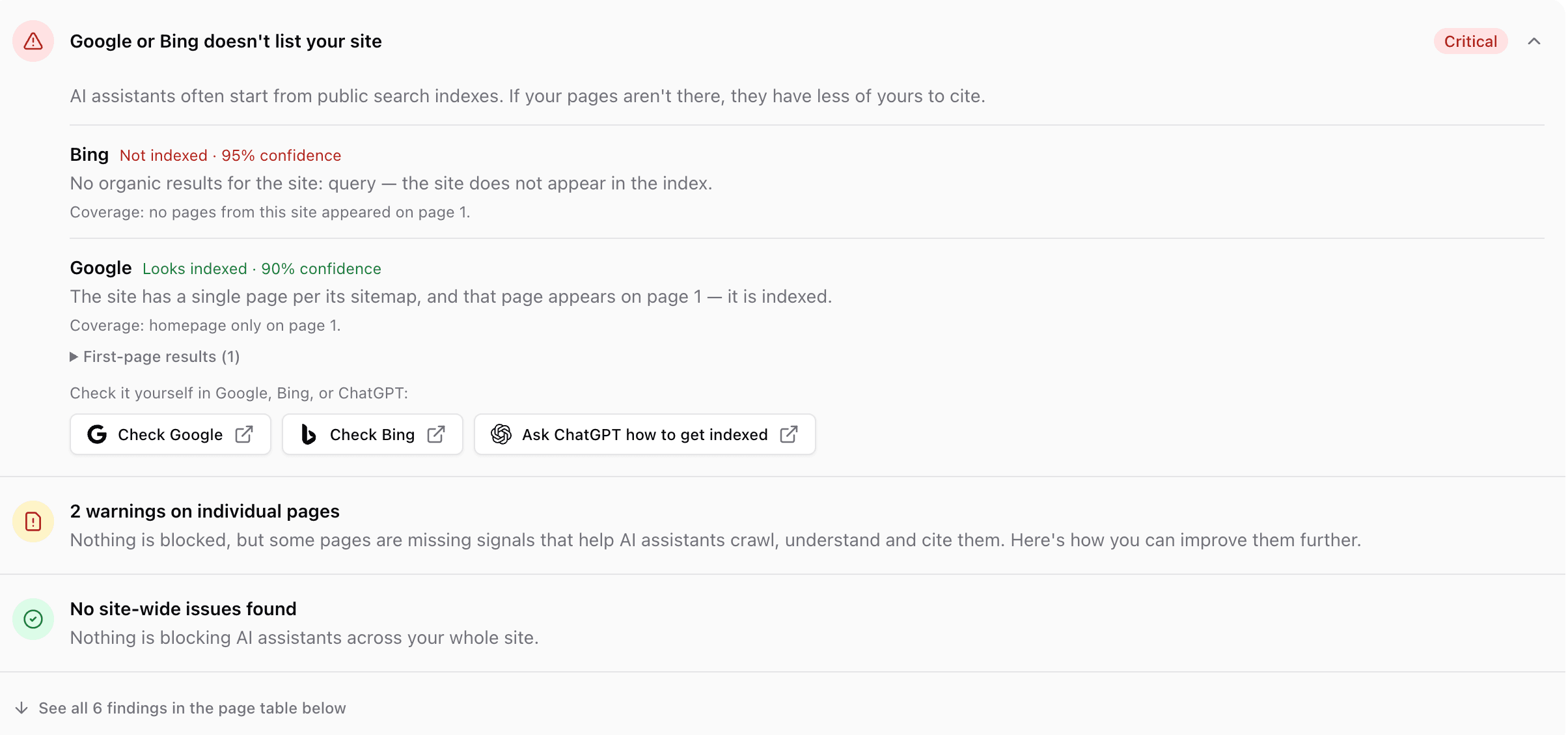
Task: Click the ChatGPT logo icon
Action: click(x=501, y=434)
